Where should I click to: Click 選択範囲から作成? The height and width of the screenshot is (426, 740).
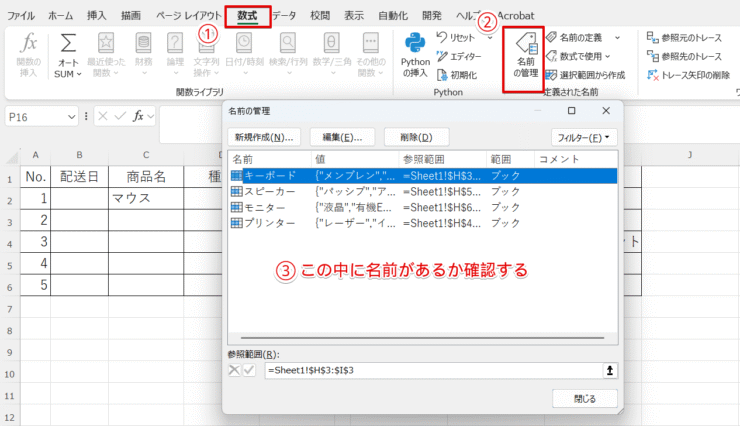coord(585,75)
